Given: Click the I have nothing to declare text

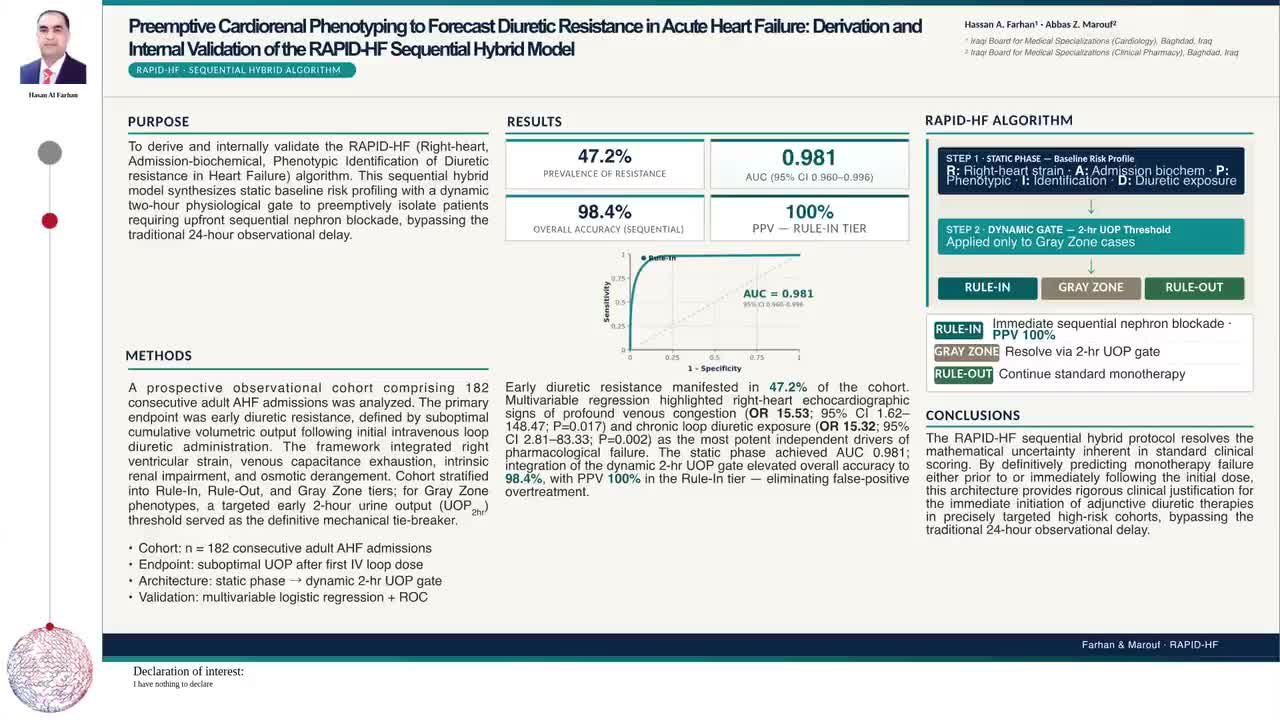Looking at the screenshot, I should coord(173,685).
